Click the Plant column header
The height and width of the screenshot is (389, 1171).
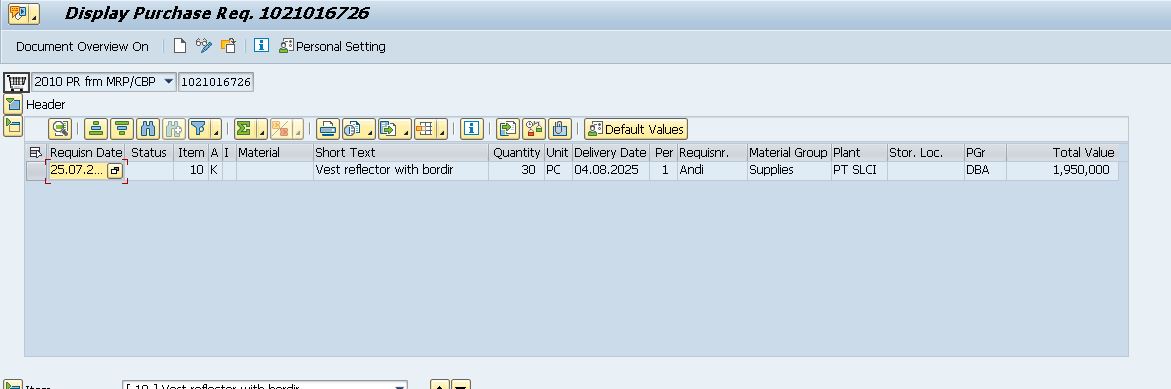860,152
